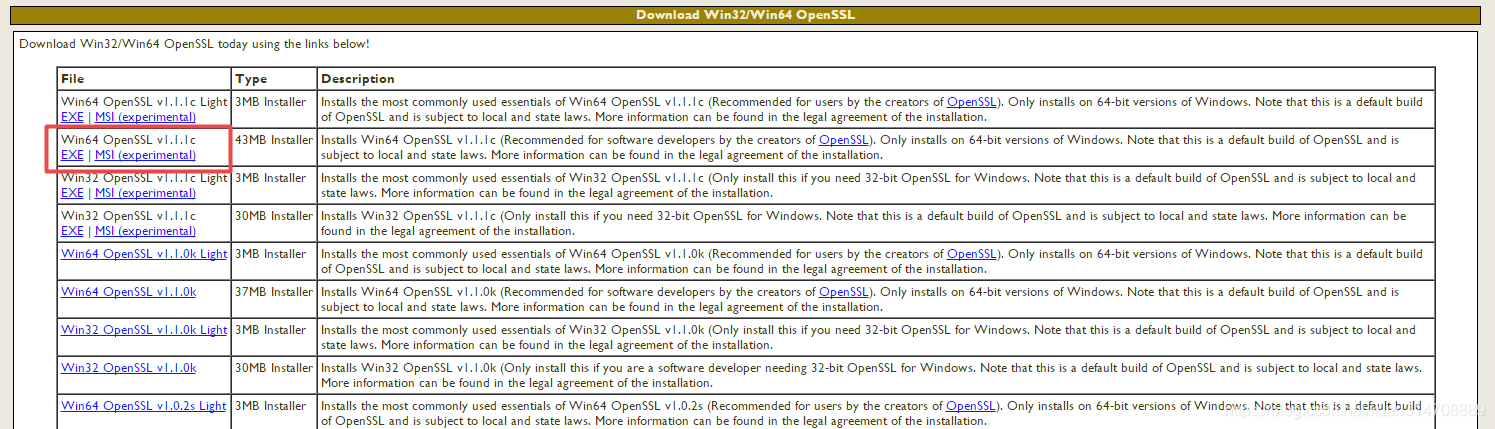Image resolution: width=1495 pixels, height=429 pixels.
Task: Download EXE for 30MB Win32 OpenSSL v1.1.1c
Action: click(x=72, y=231)
